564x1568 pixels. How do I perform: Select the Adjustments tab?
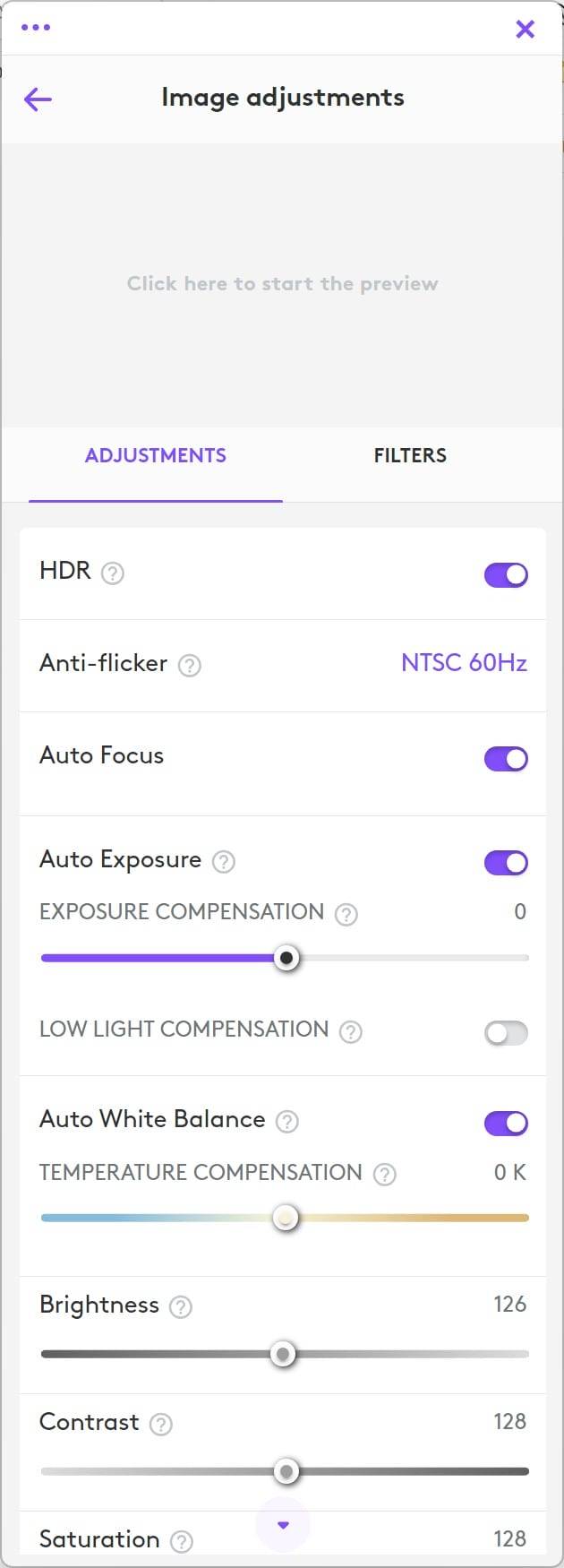click(x=156, y=455)
